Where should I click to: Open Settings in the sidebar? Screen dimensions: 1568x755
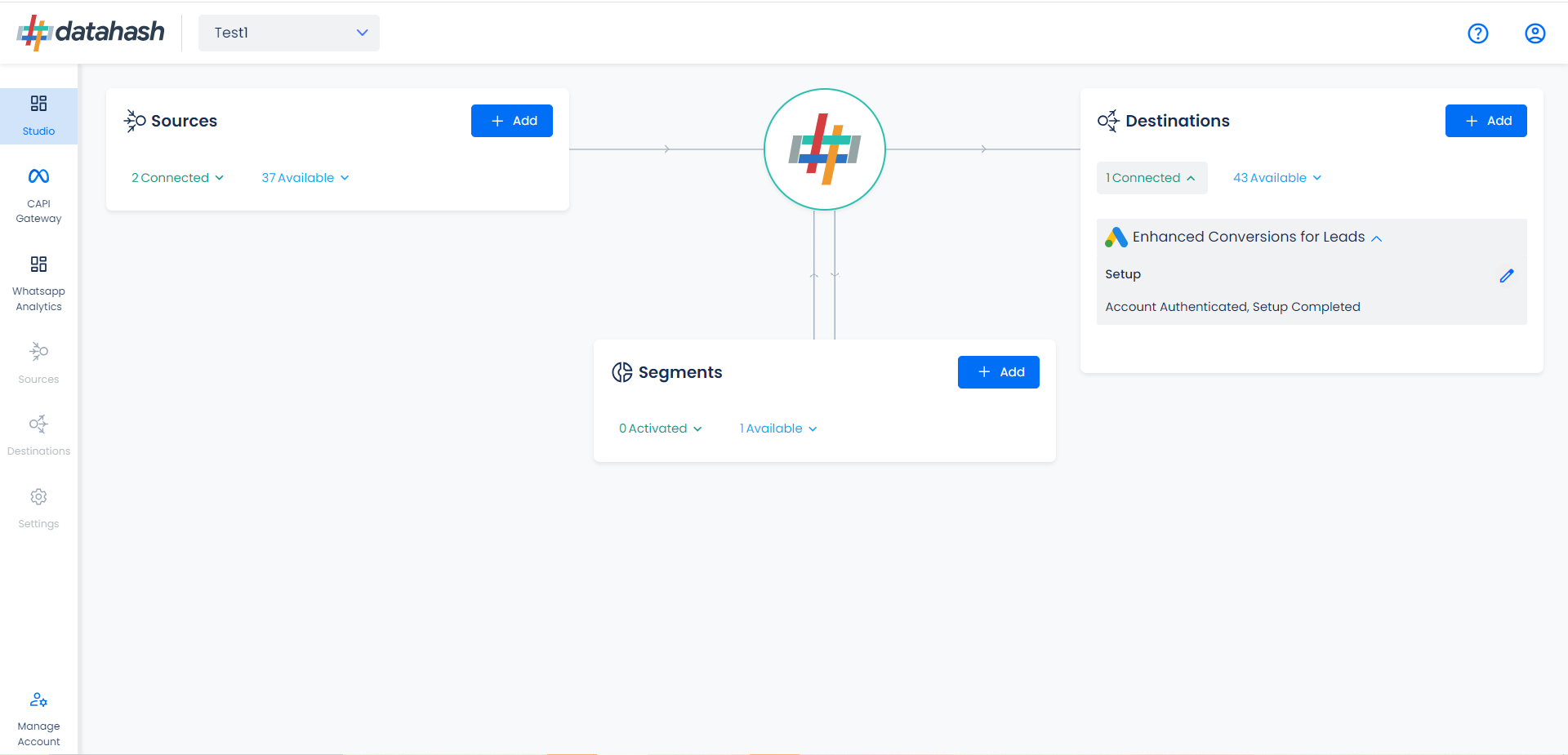tap(38, 509)
